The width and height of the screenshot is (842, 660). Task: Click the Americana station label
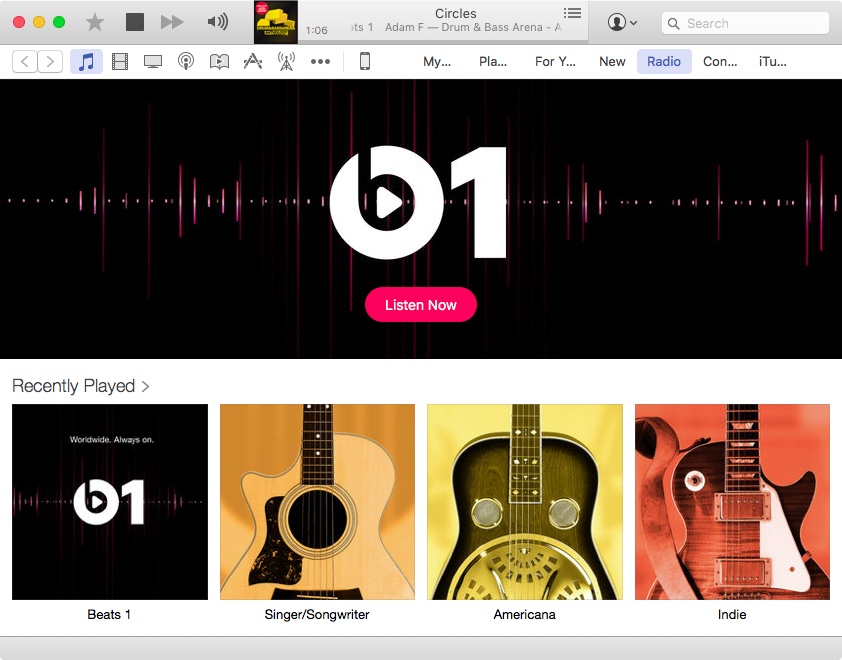point(525,614)
